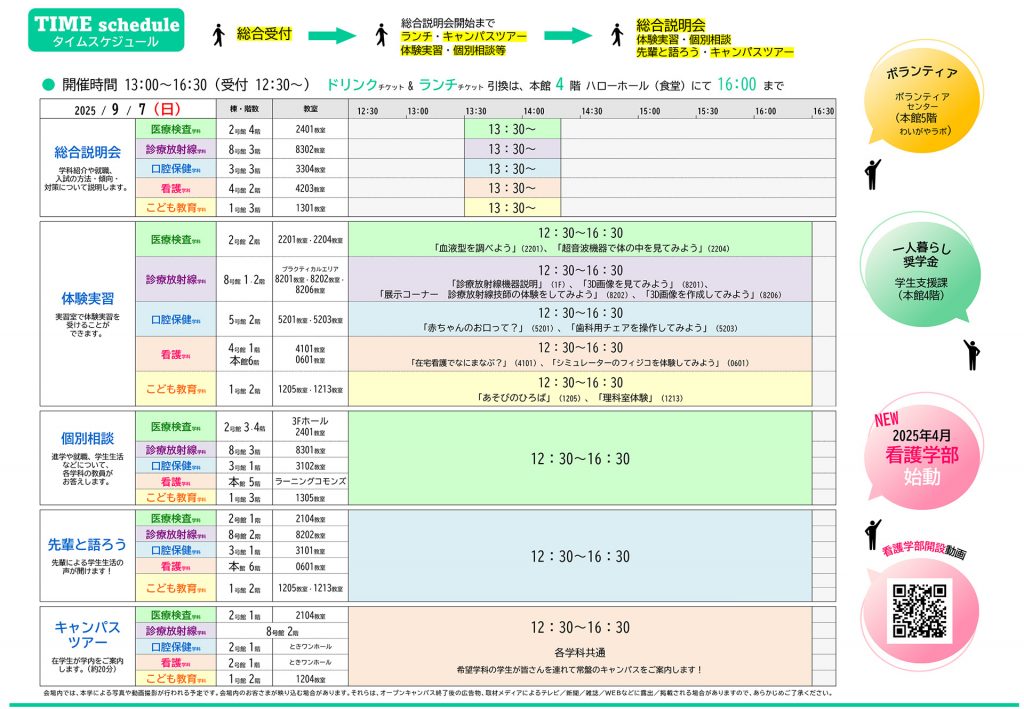Click the pointing person icon beside 看護学部開設動画
The image size is (1024, 709).
872,535
